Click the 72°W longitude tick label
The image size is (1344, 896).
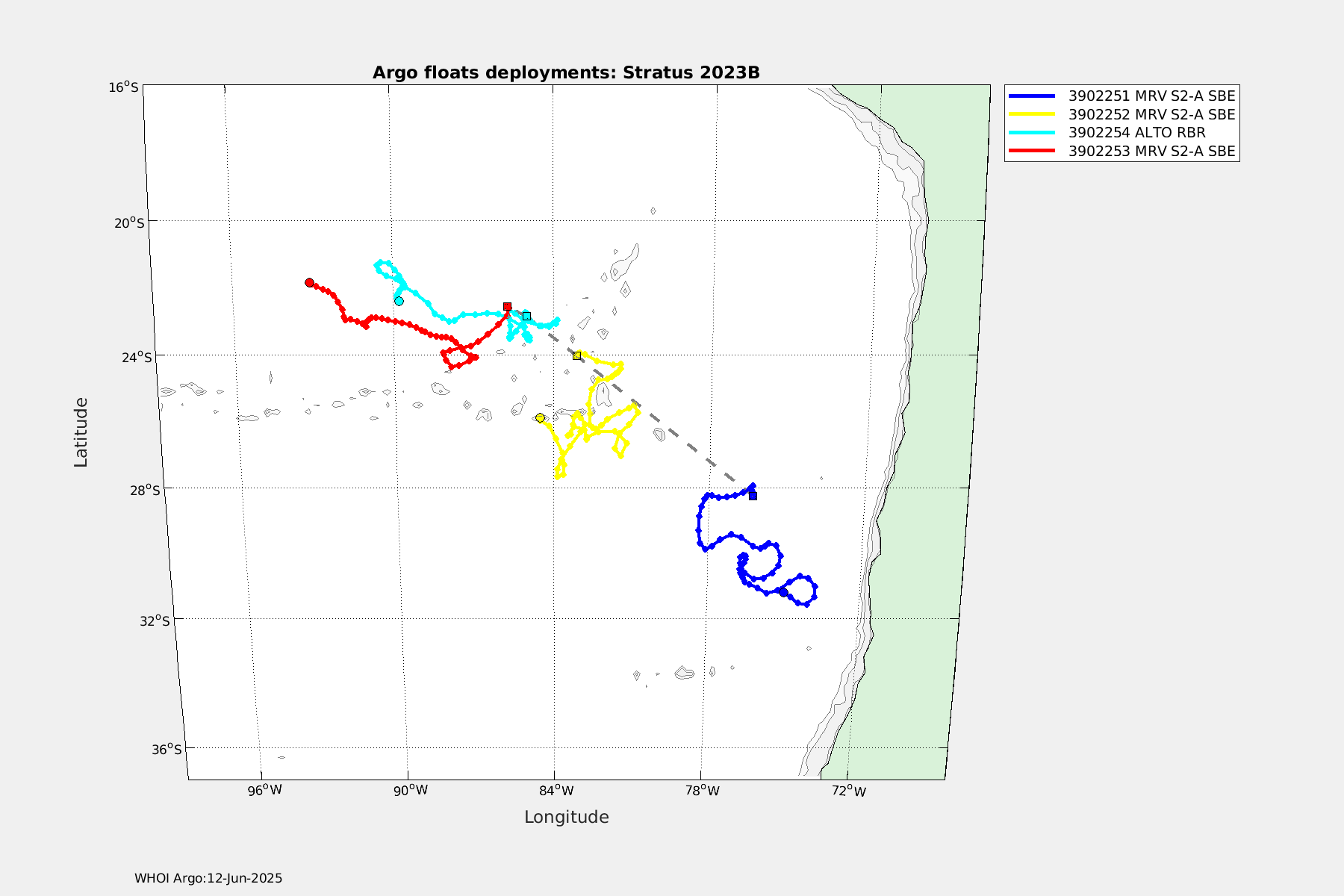point(849,791)
